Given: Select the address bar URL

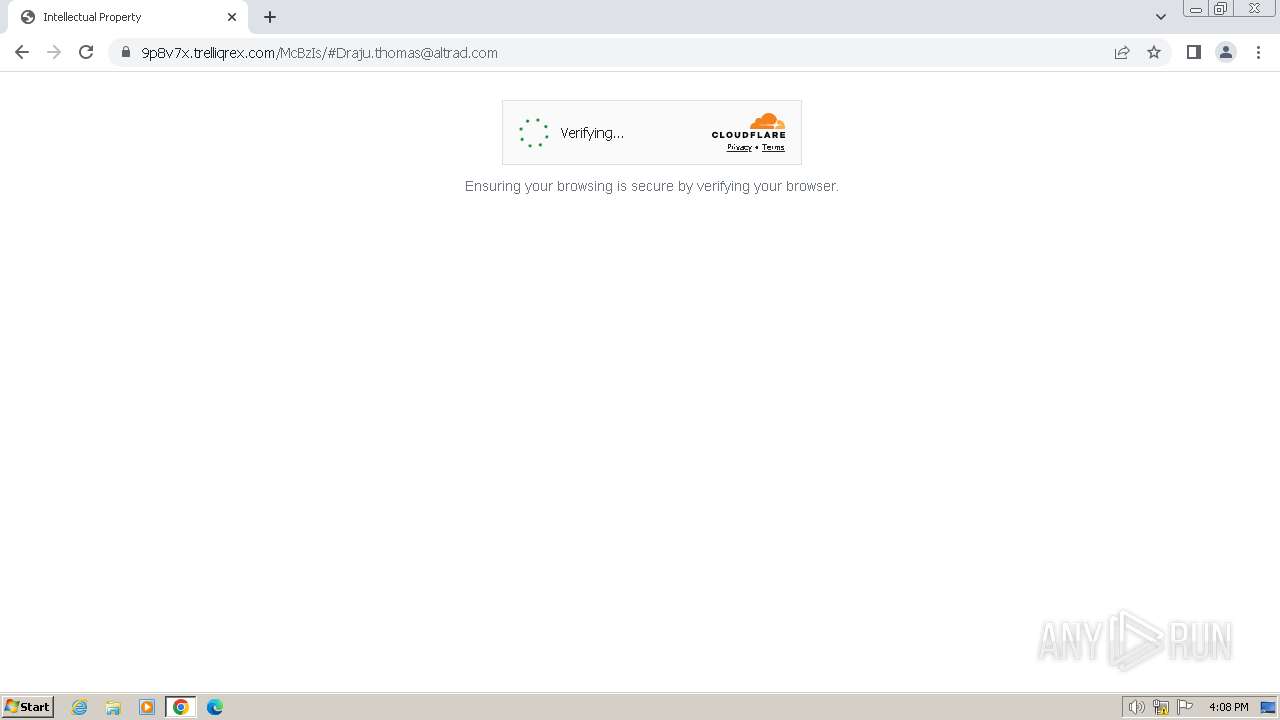Looking at the screenshot, I should pos(319,53).
